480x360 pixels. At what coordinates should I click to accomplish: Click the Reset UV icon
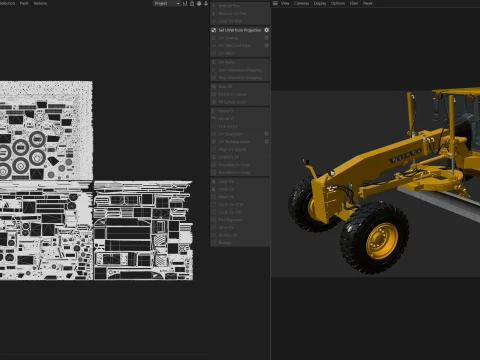pos(214,197)
